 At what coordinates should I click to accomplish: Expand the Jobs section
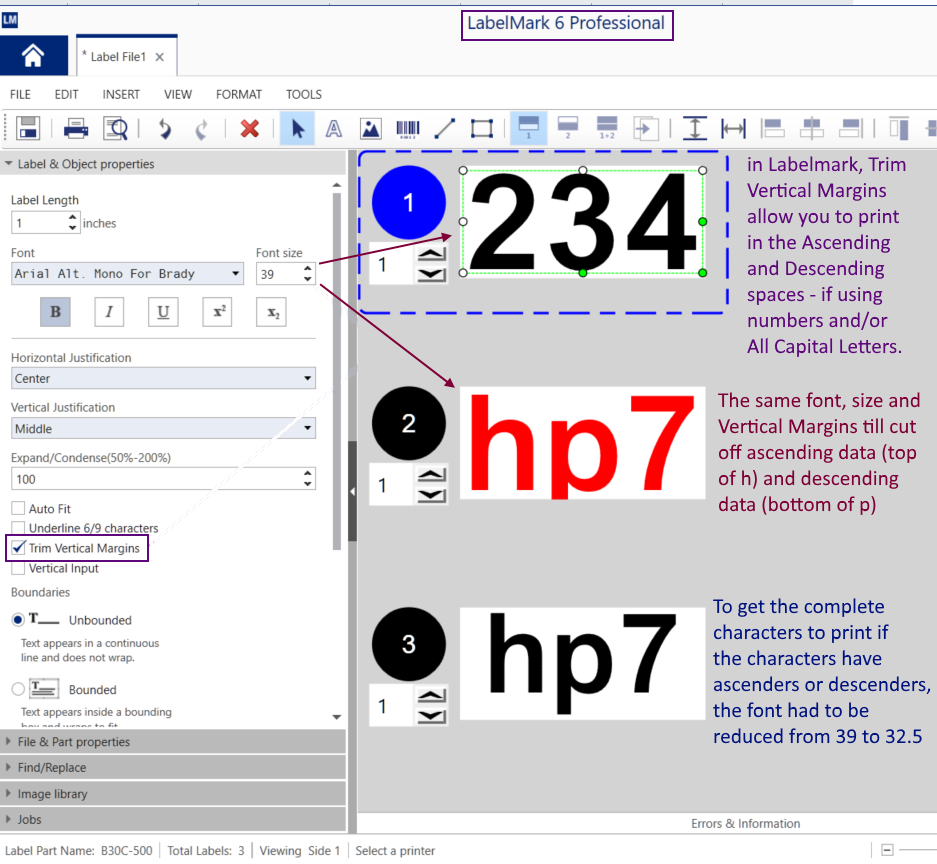(x=173, y=819)
